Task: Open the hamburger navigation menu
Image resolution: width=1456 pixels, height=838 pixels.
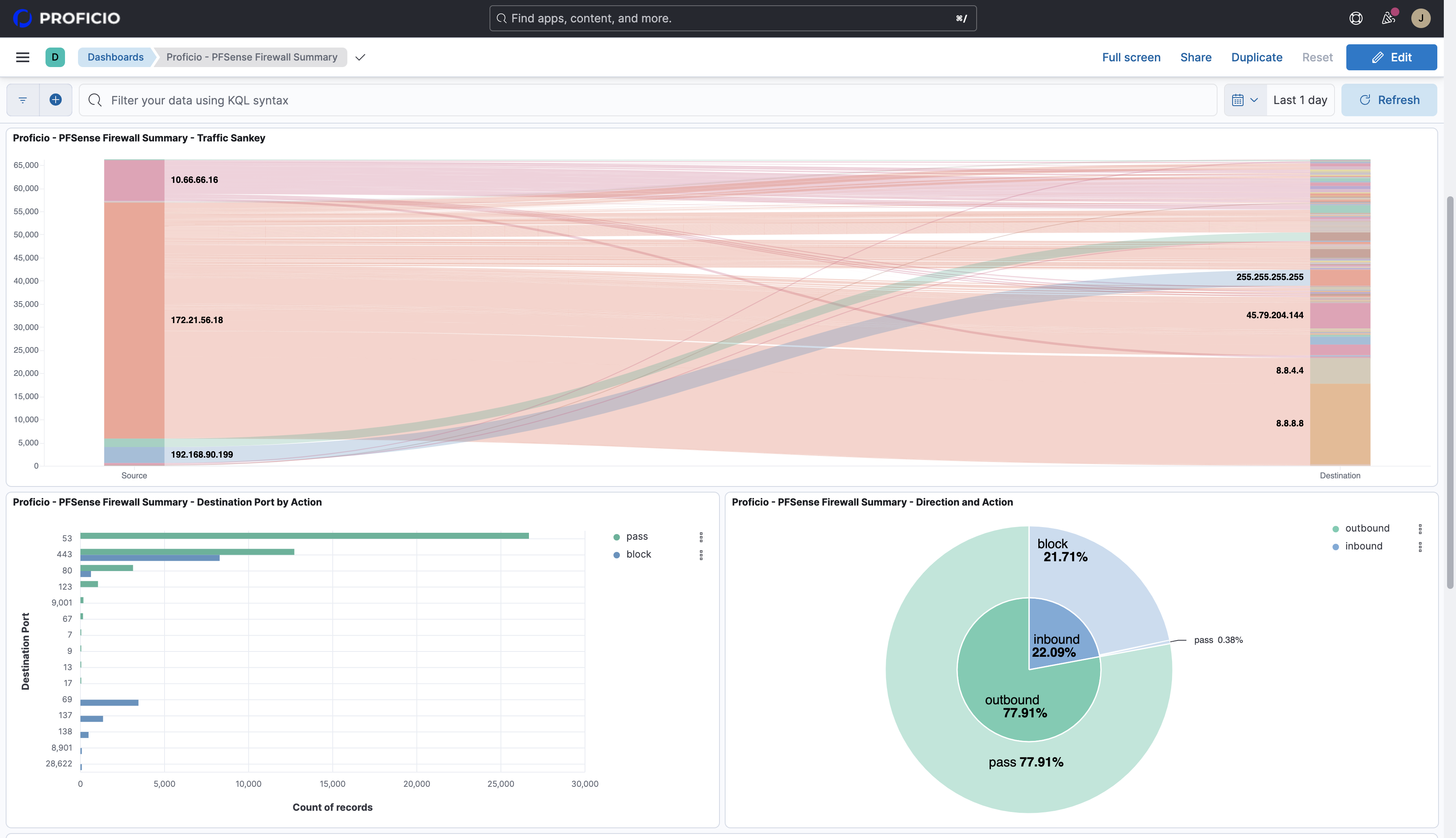Action: pyautogui.click(x=22, y=57)
